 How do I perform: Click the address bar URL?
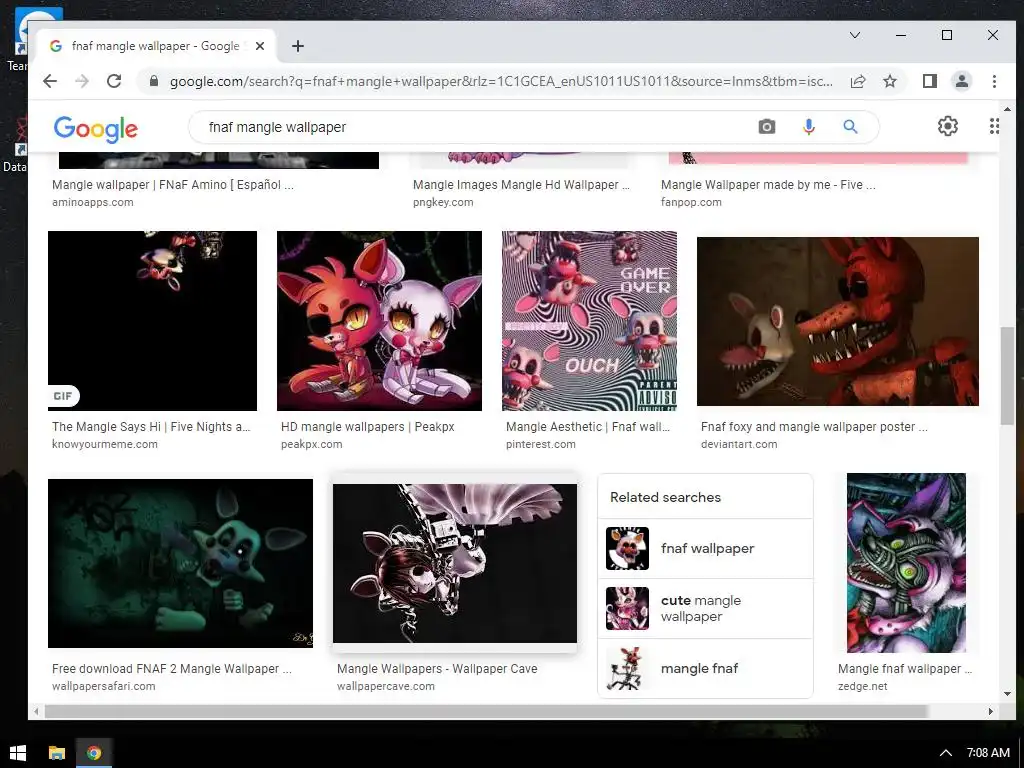501,81
